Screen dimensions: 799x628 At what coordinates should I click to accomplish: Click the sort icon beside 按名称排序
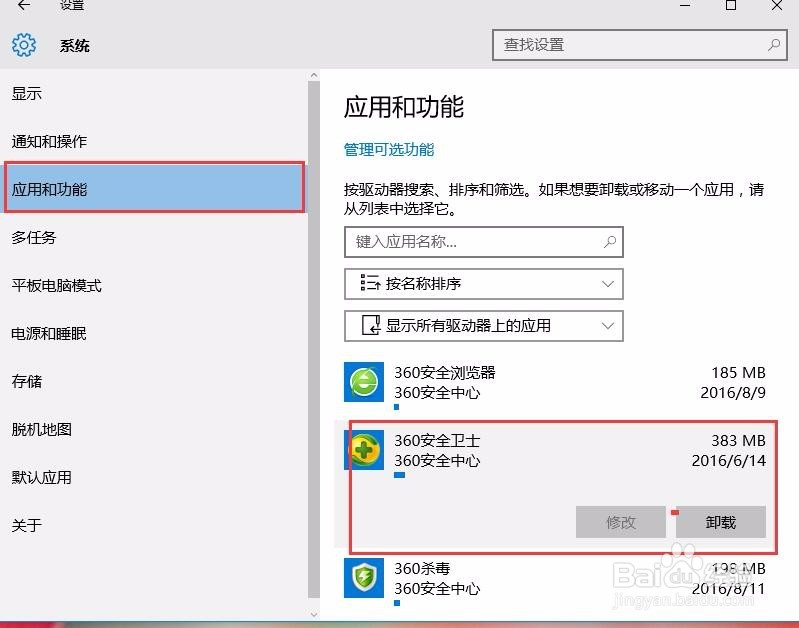(x=370, y=282)
